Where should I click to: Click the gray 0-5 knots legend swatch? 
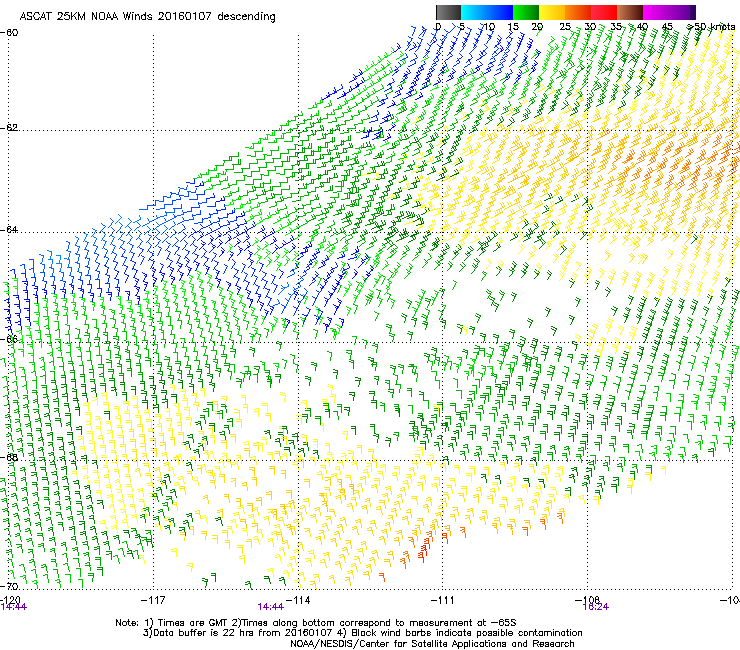448,12
